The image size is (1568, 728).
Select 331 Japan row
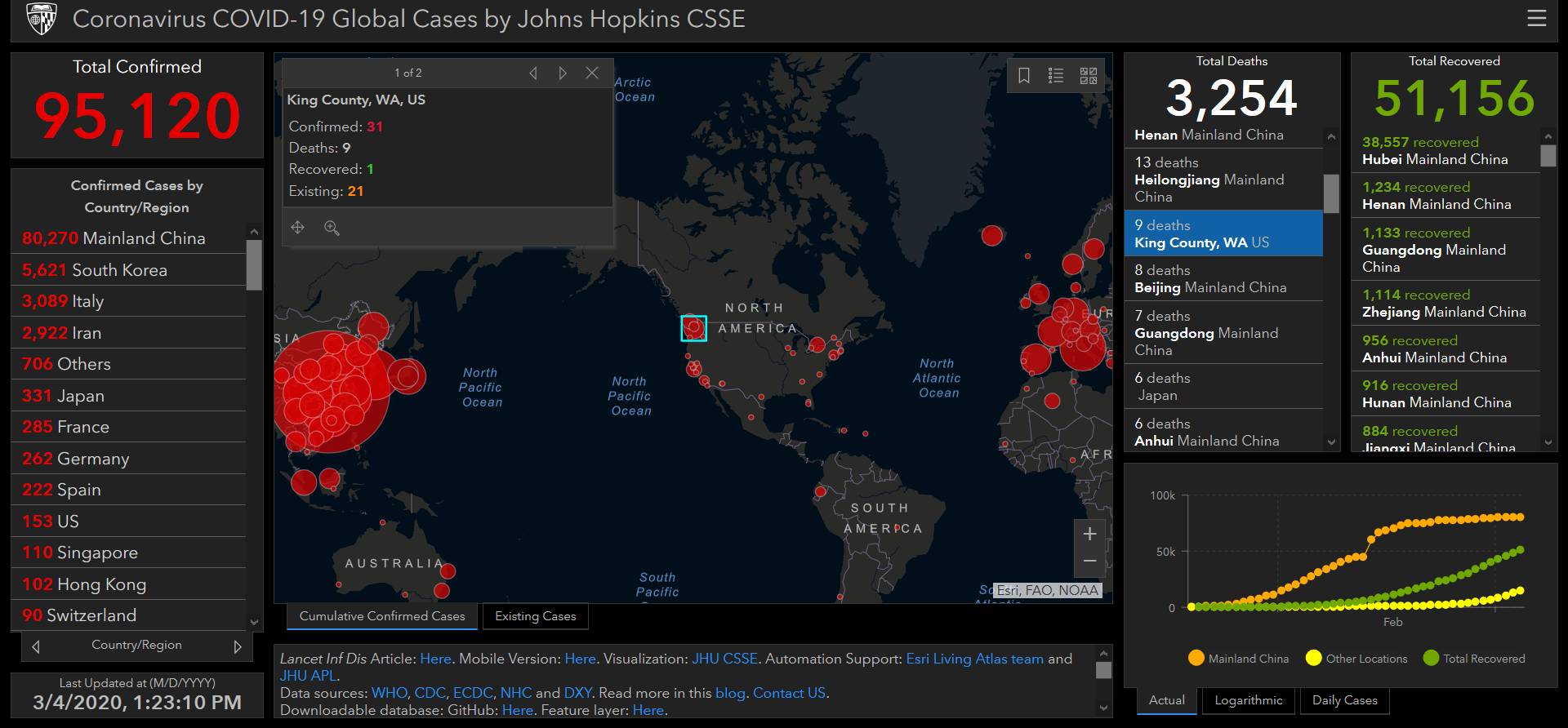click(x=129, y=396)
